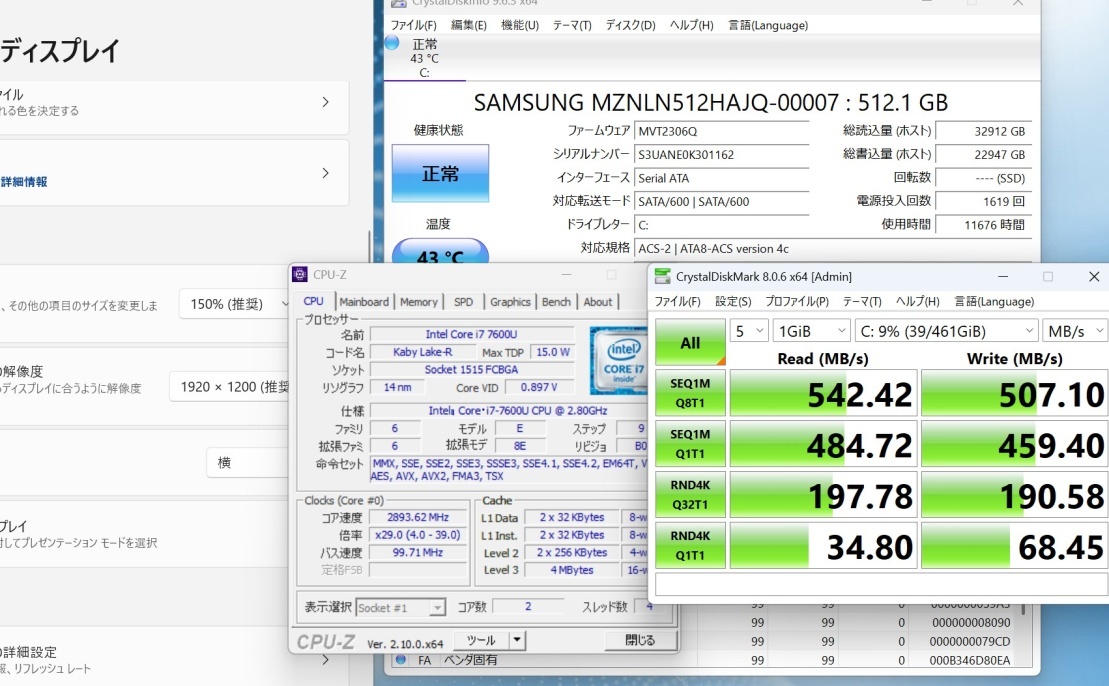Open the 横 orientation dropdown
This screenshot has height=686, width=1109.
[248, 463]
